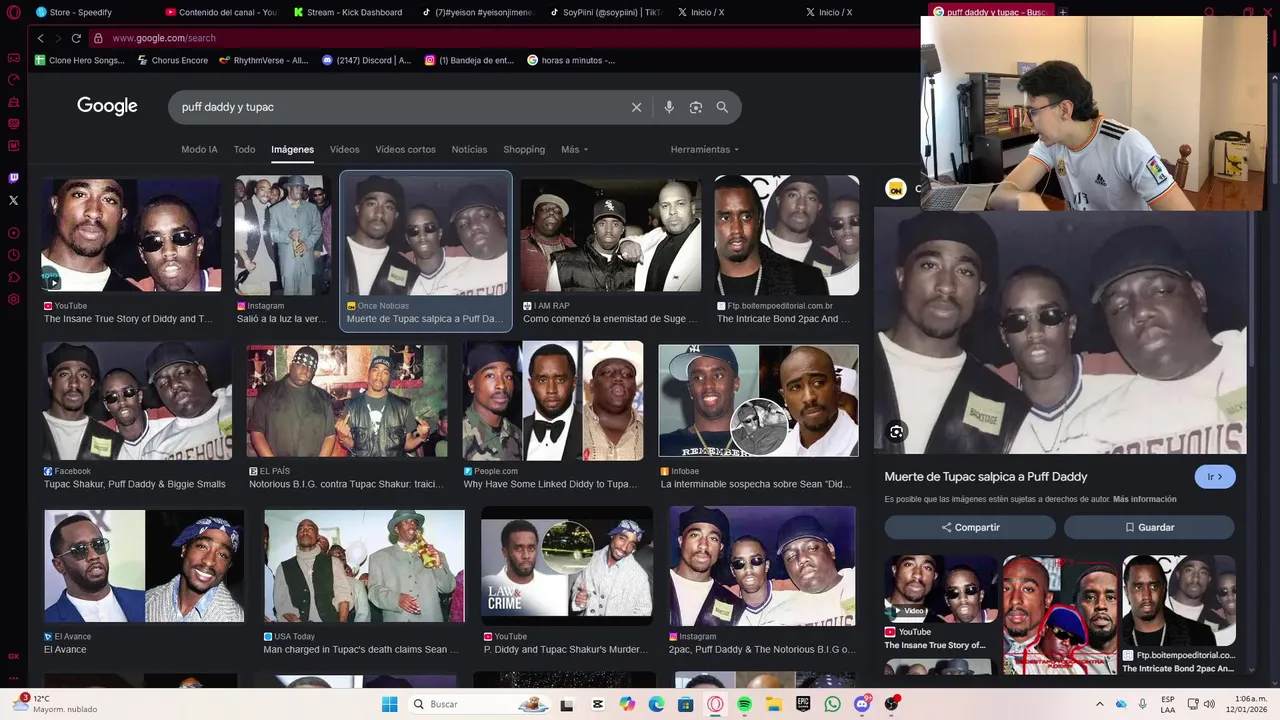
Task: Switch to Stream - Kick Dashboard tab
Action: (x=348, y=12)
